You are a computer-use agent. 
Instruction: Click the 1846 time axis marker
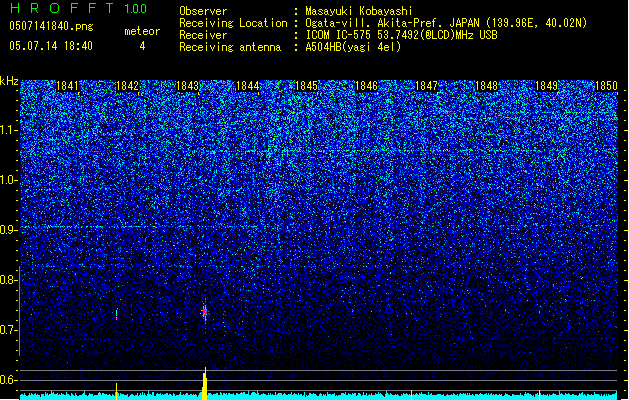pyautogui.click(x=367, y=86)
